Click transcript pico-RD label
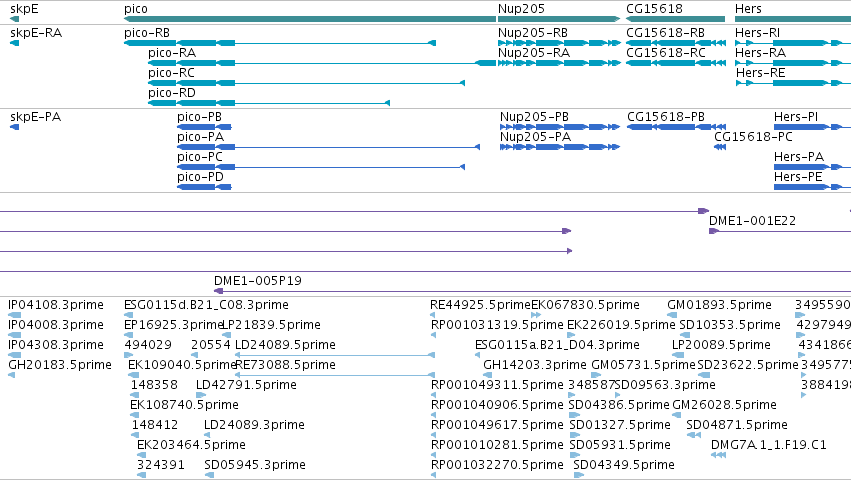 click(x=172, y=93)
